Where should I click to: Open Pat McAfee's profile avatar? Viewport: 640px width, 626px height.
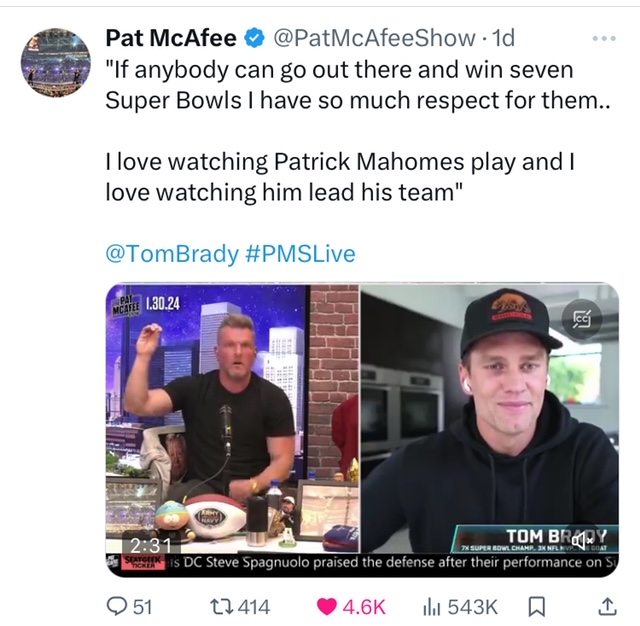[x=56, y=62]
